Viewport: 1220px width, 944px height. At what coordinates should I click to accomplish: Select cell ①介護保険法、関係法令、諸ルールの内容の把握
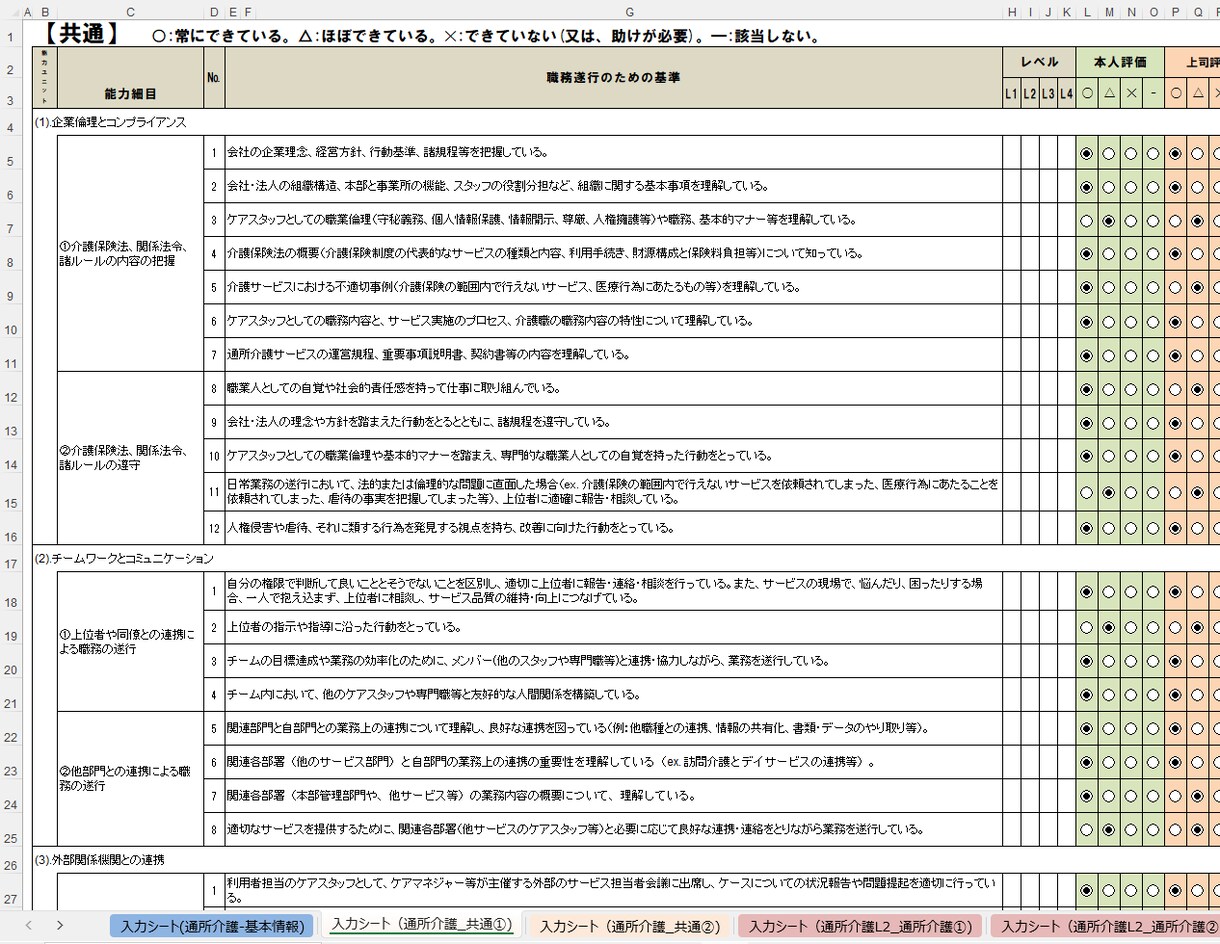[130, 254]
